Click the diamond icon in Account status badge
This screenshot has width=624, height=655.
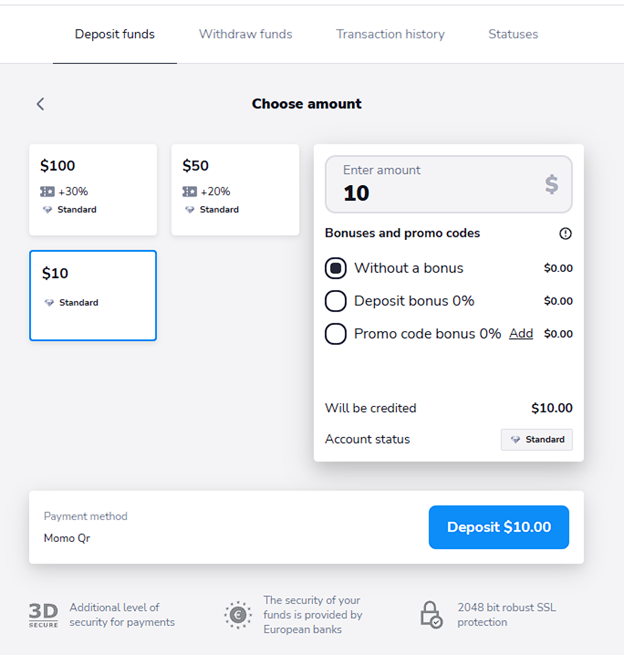515,439
